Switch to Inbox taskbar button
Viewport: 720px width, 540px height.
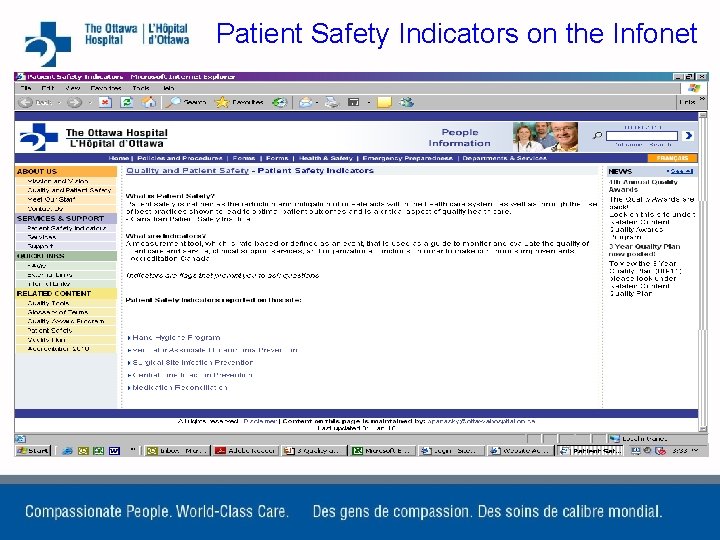(x=177, y=451)
